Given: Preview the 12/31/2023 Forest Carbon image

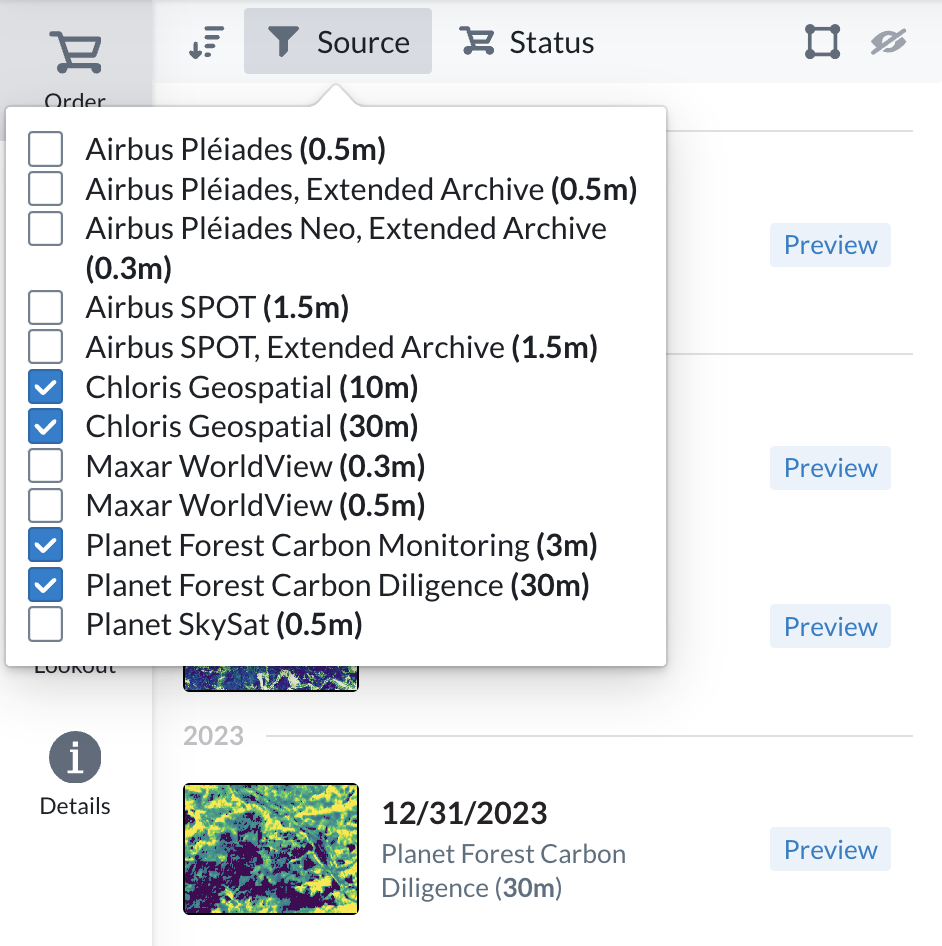Looking at the screenshot, I should click(x=830, y=849).
